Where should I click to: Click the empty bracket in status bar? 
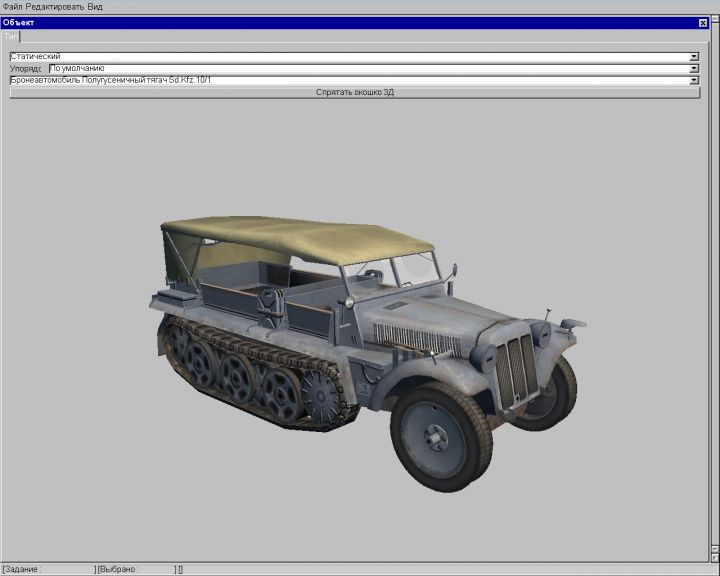(180, 569)
